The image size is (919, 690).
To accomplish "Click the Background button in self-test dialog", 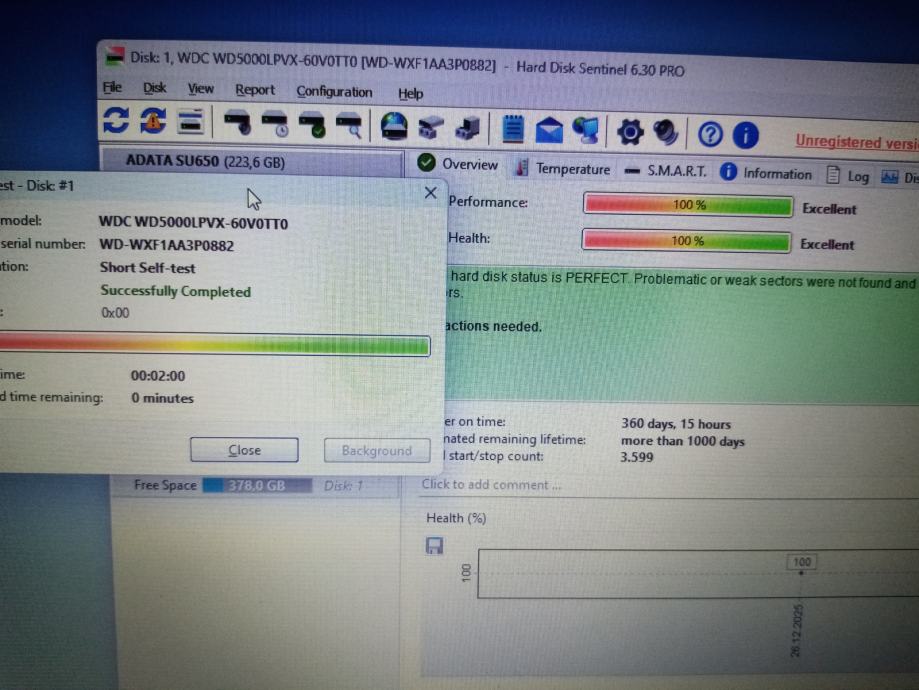I will (x=377, y=450).
